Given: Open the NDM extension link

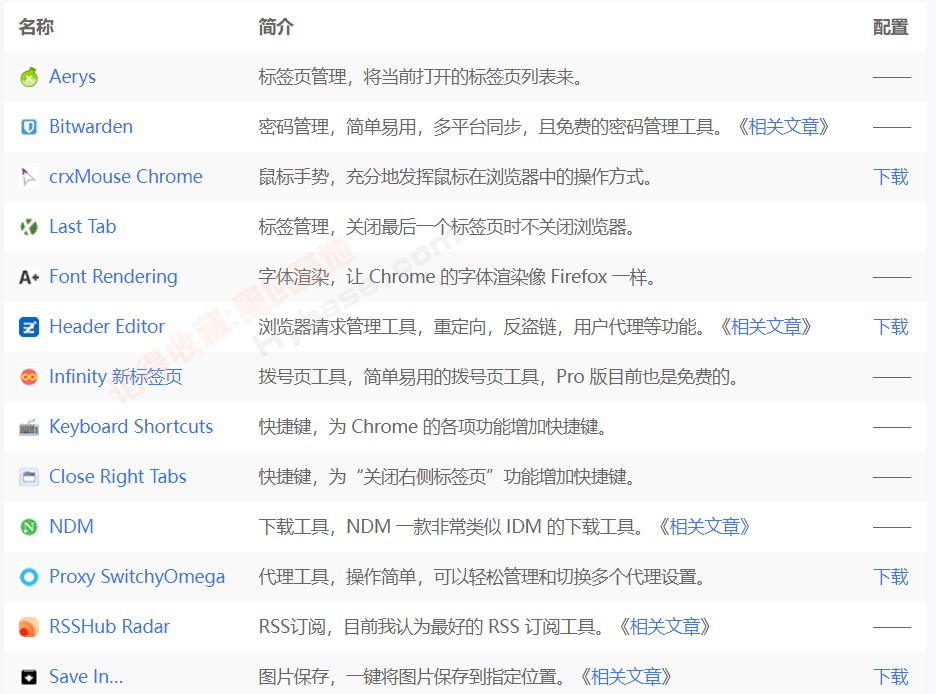Looking at the screenshot, I should (x=71, y=526).
